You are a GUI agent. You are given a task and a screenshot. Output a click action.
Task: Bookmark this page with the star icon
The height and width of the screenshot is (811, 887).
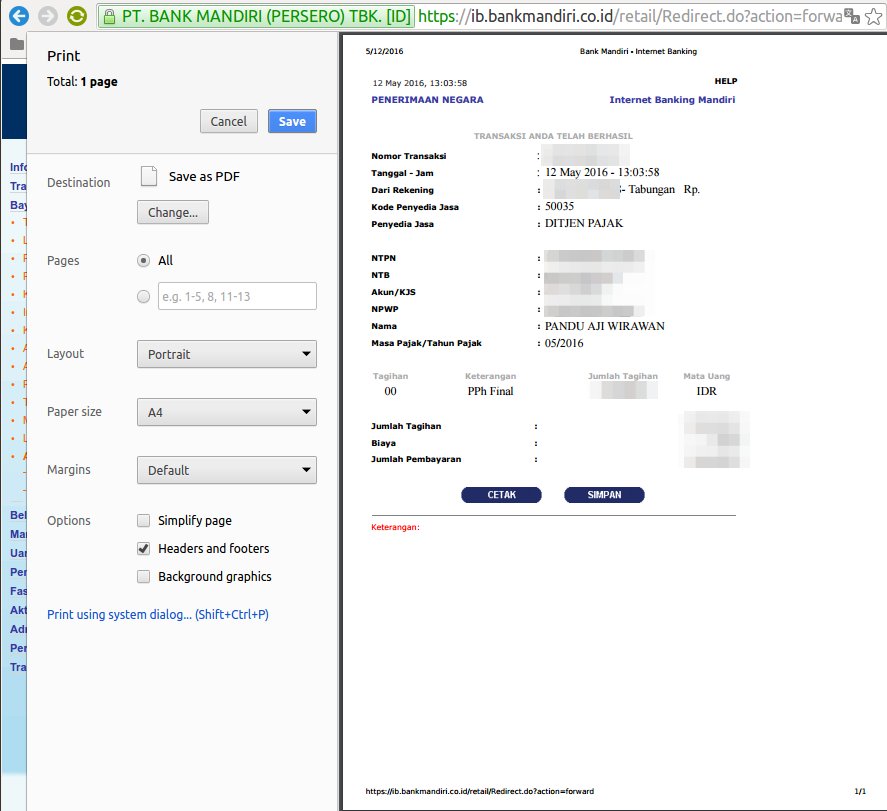[x=873, y=16]
